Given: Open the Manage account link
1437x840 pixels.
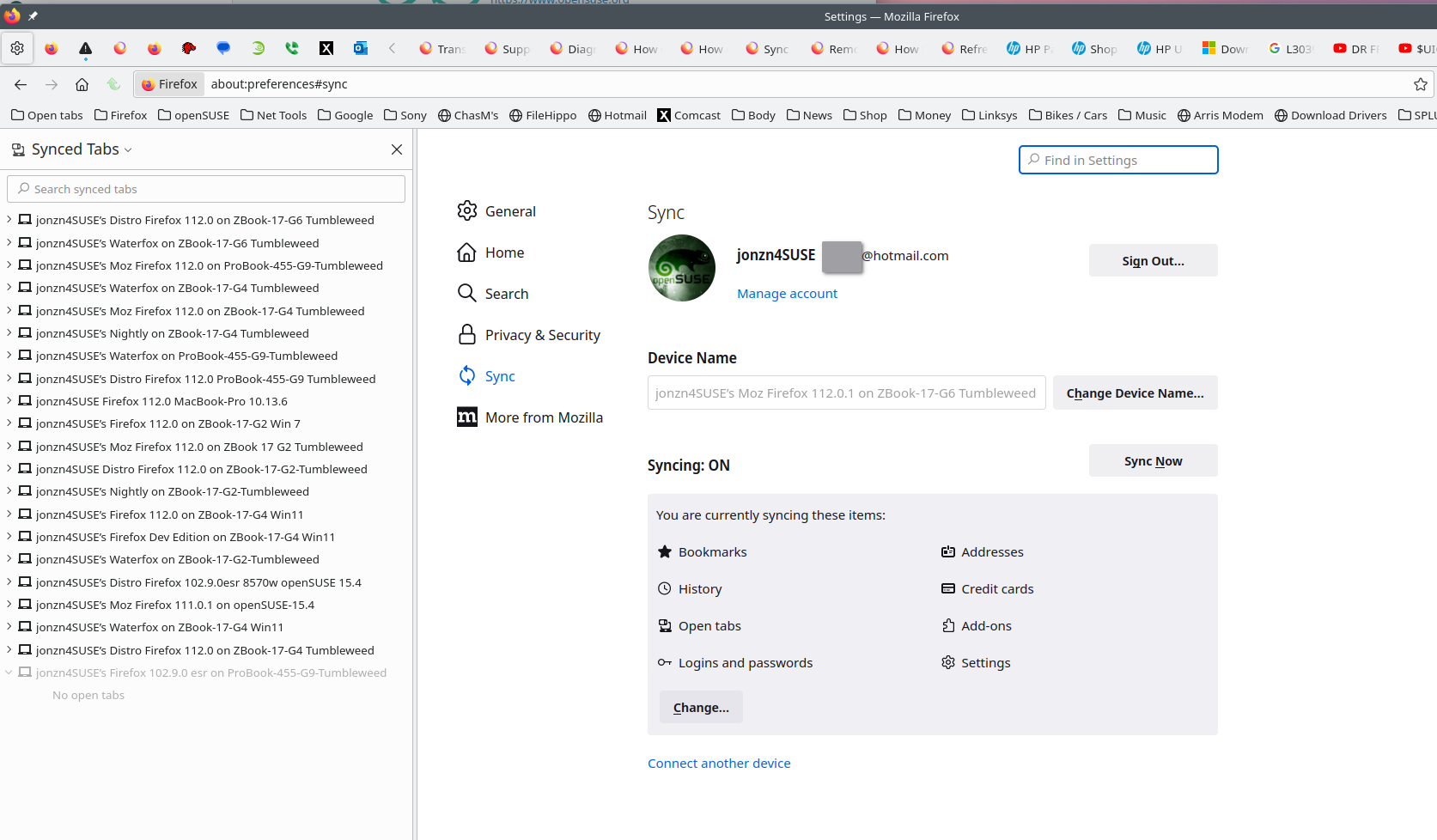Looking at the screenshot, I should [787, 294].
